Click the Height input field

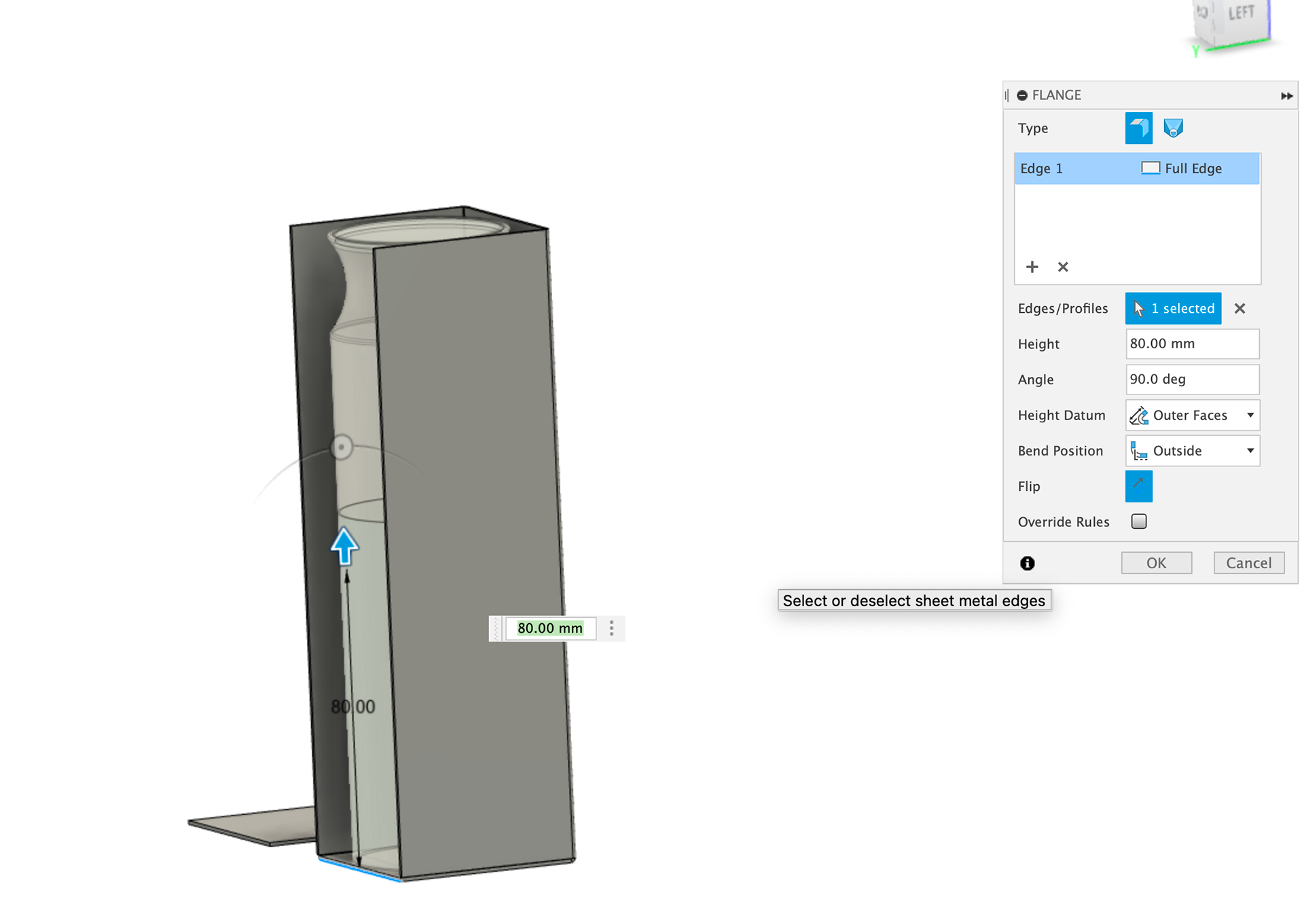(1192, 344)
